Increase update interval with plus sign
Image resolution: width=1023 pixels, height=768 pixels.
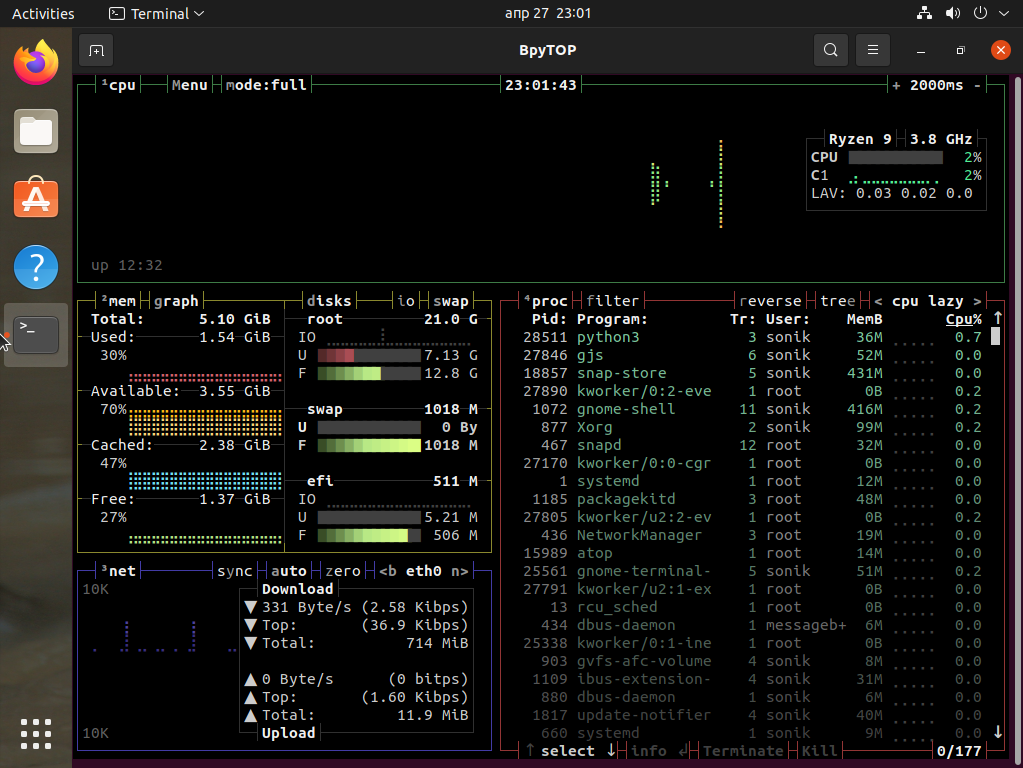click(x=896, y=85)
